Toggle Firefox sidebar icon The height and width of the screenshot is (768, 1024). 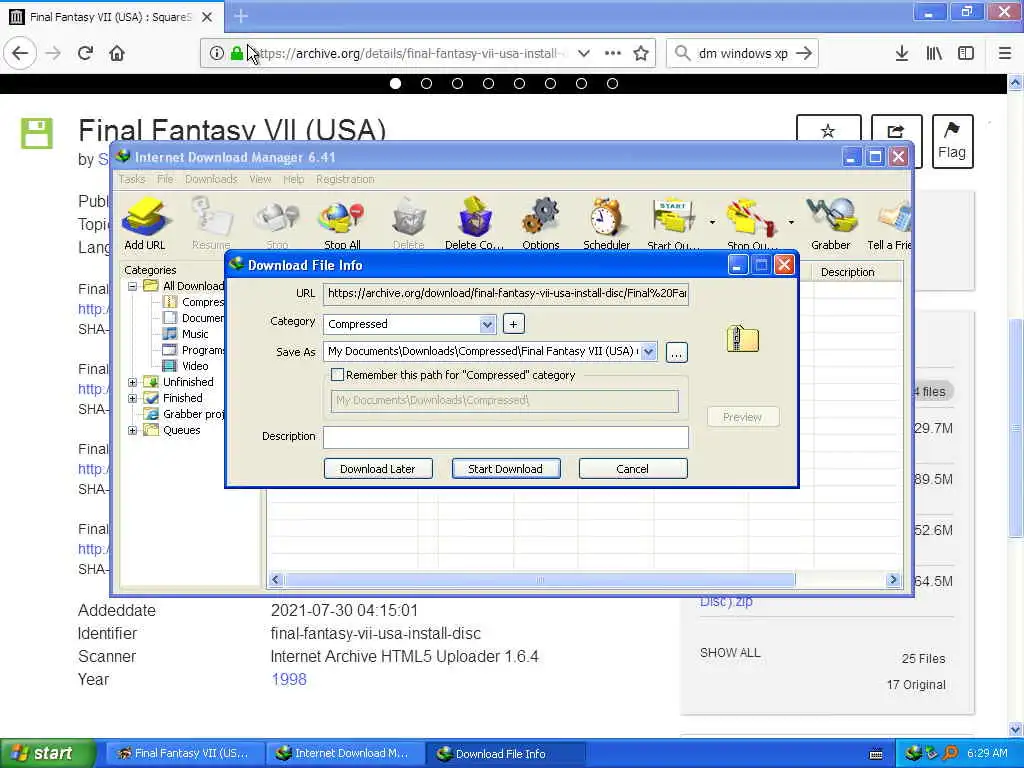(966, 54)
